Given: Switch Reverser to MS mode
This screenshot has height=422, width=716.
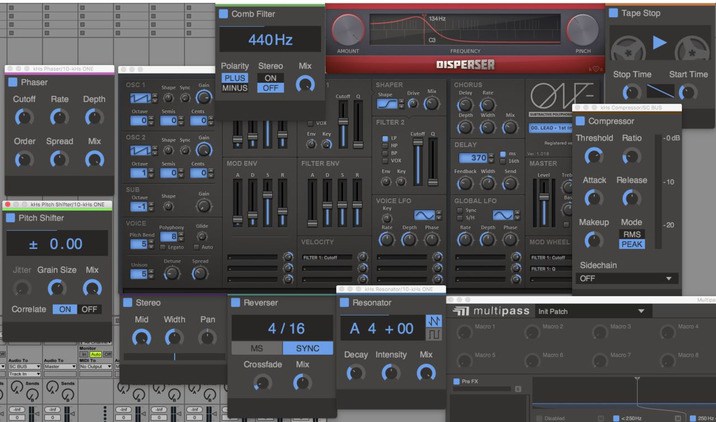Looking at the screenshot, I should coord(257,348).
